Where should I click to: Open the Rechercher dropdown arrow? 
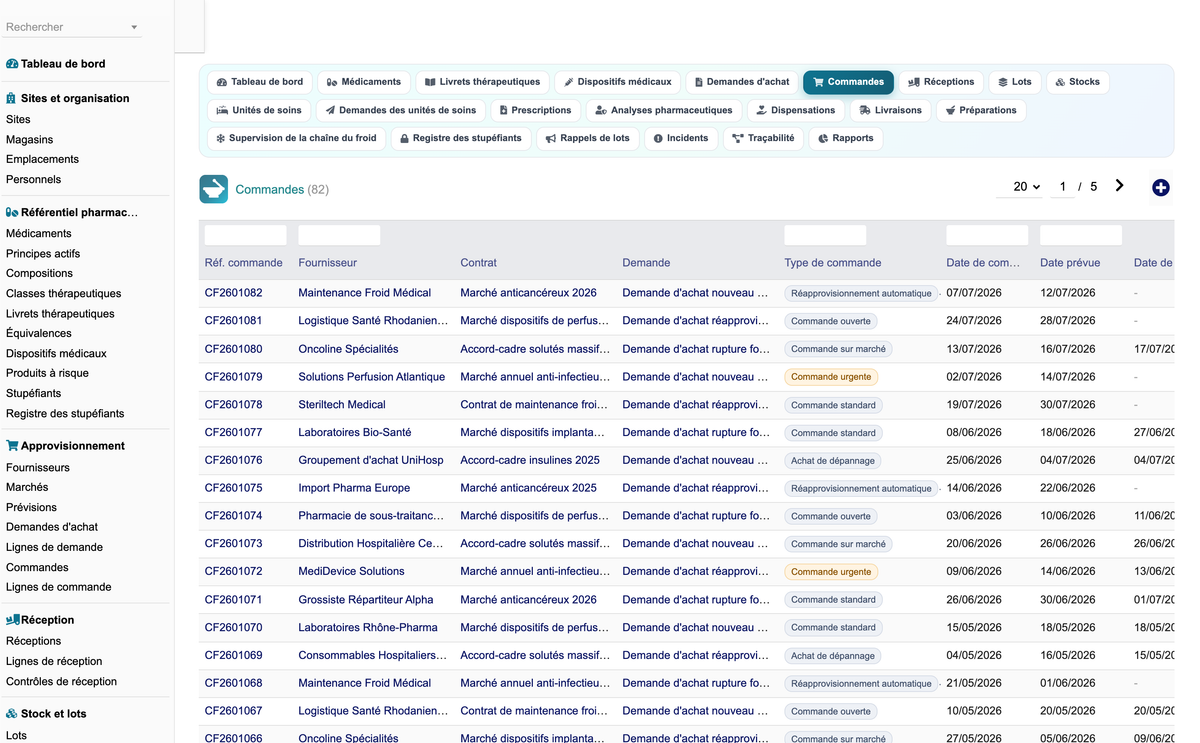134,27
